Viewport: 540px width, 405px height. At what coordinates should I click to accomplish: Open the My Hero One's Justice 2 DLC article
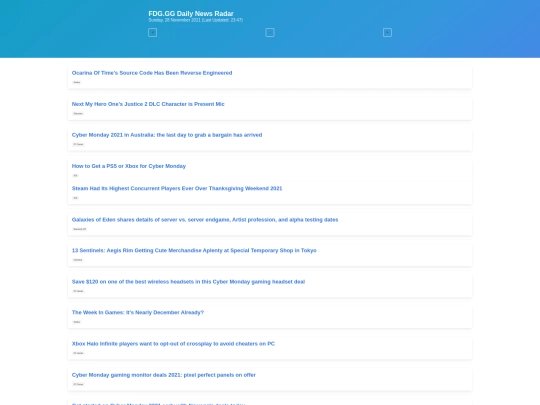(x=148, y=104)
